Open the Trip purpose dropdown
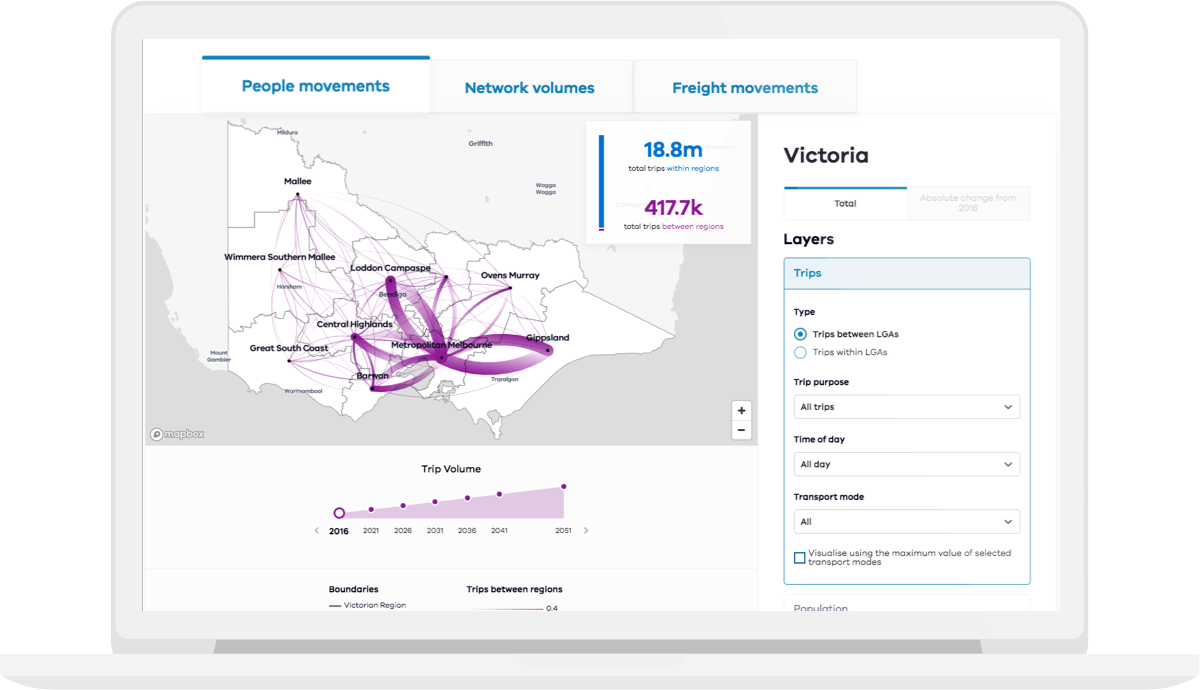 pyautogui.click(x=906, y=407)
